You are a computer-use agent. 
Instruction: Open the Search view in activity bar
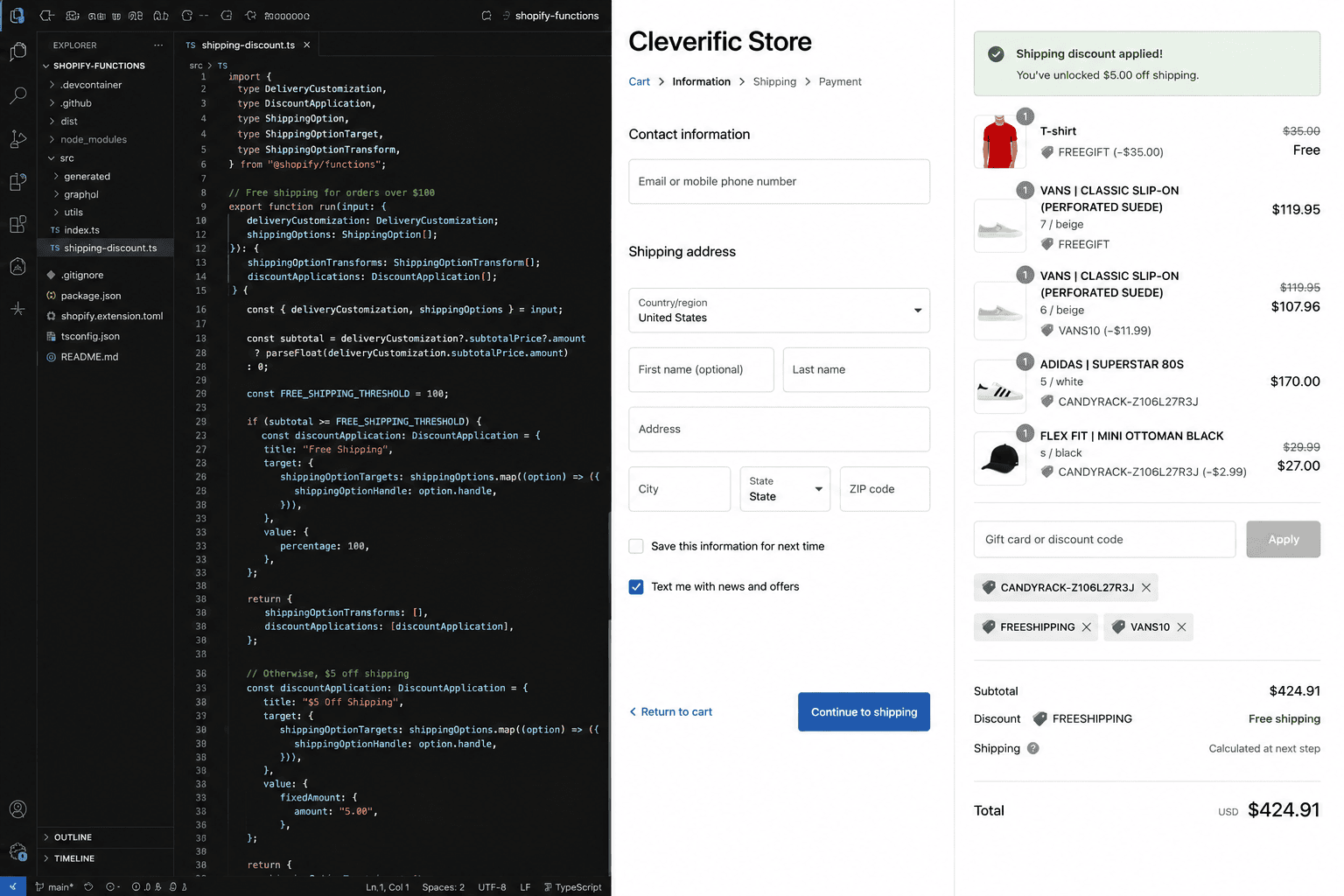[17, 95]
